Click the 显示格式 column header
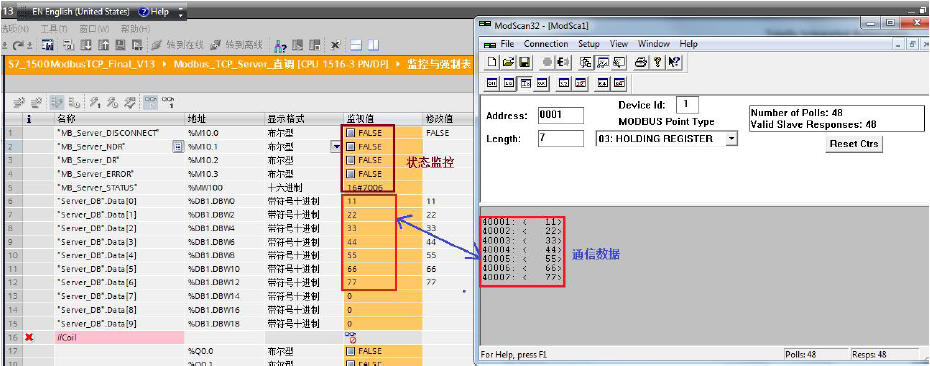 coord(304,119)
